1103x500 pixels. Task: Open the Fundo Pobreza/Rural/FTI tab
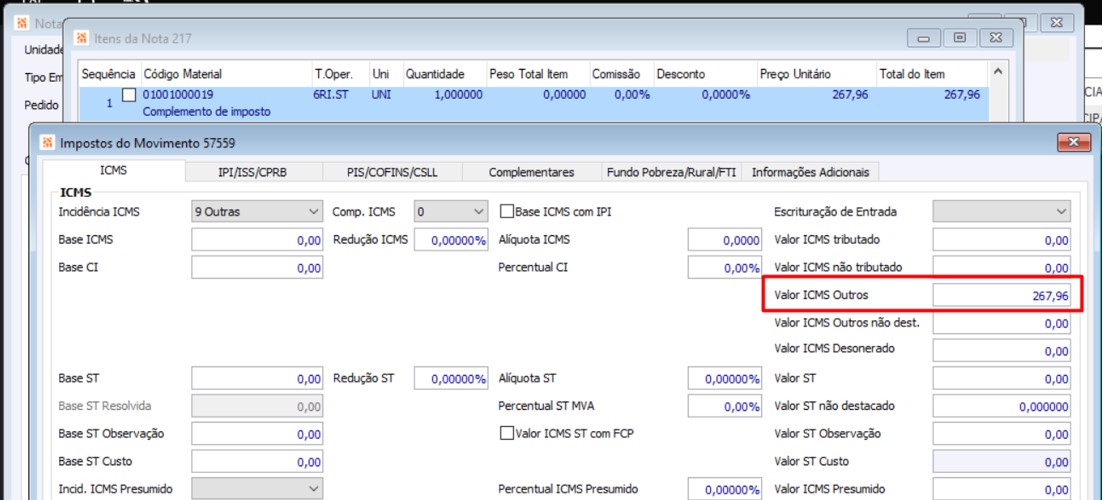(x=671, y=172)
